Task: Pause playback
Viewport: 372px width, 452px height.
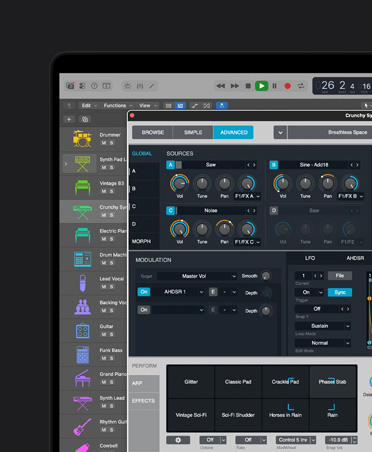Action: [x=275, y=86]
